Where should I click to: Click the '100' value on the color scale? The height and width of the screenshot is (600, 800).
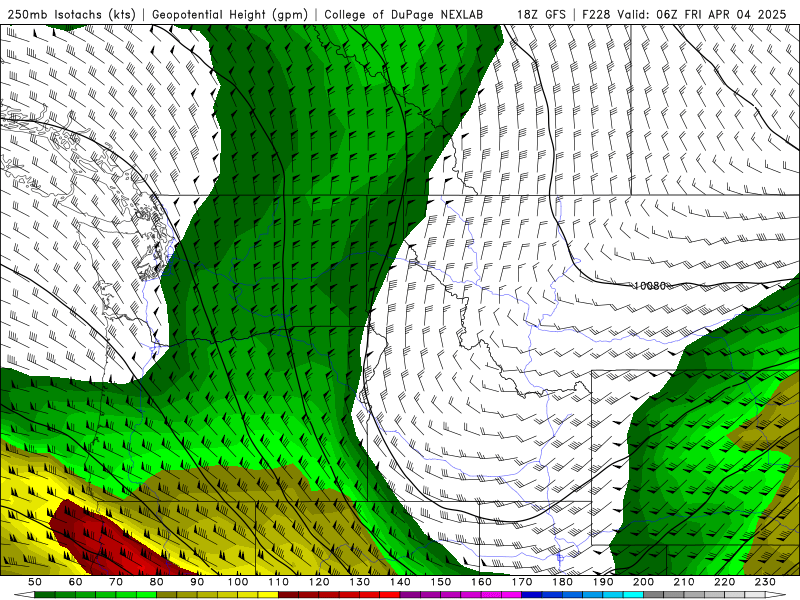[238, 582]
